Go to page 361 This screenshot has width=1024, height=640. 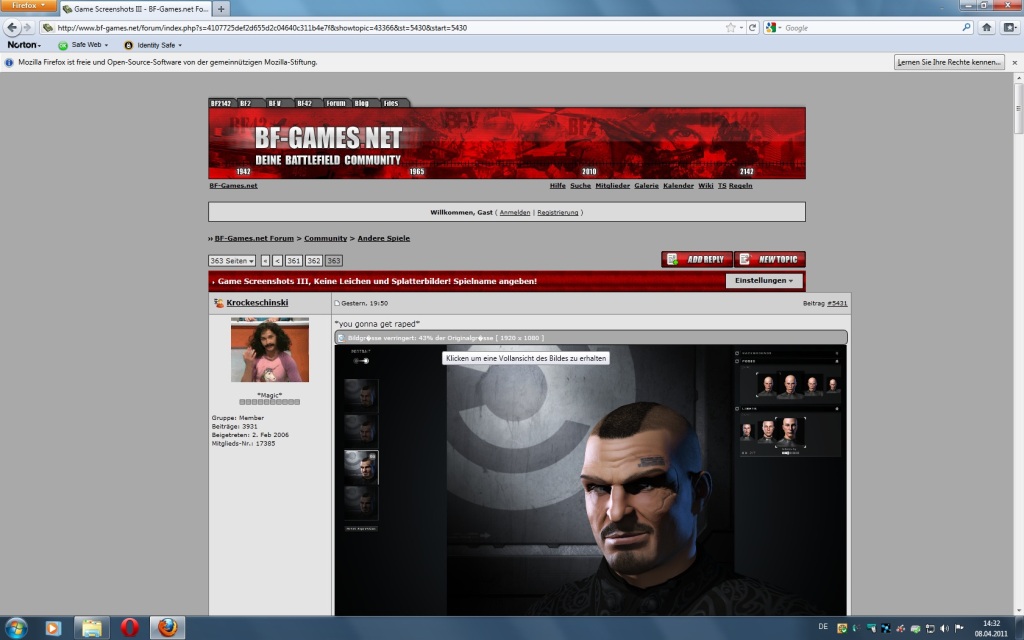pos(294,261)
